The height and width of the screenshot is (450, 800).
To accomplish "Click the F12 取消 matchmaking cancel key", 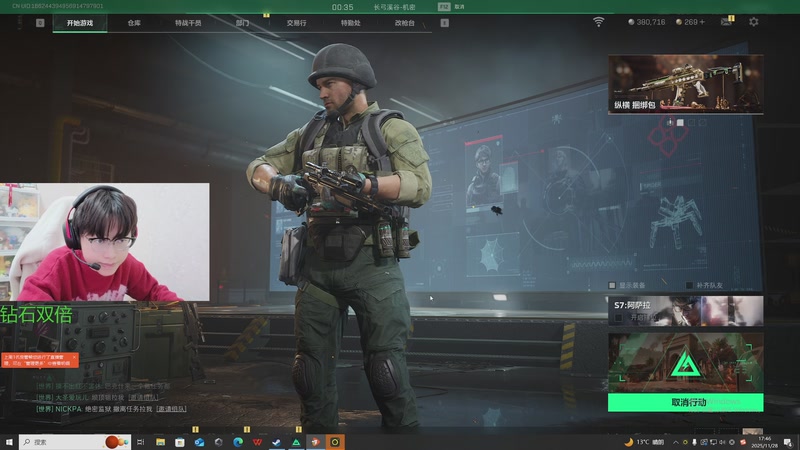I will coord(452,7).
